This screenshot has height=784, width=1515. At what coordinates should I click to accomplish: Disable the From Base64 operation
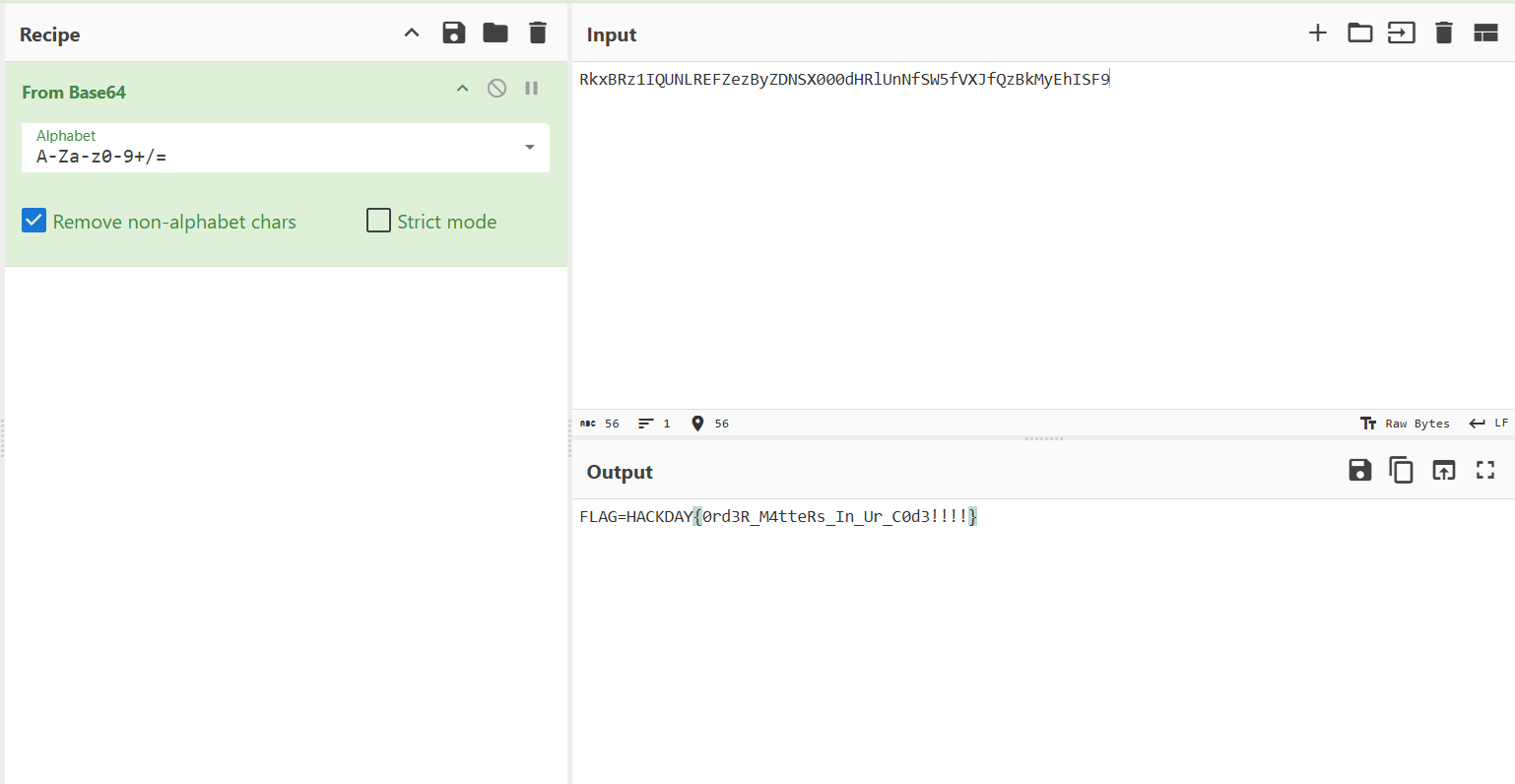coord(497,89)
